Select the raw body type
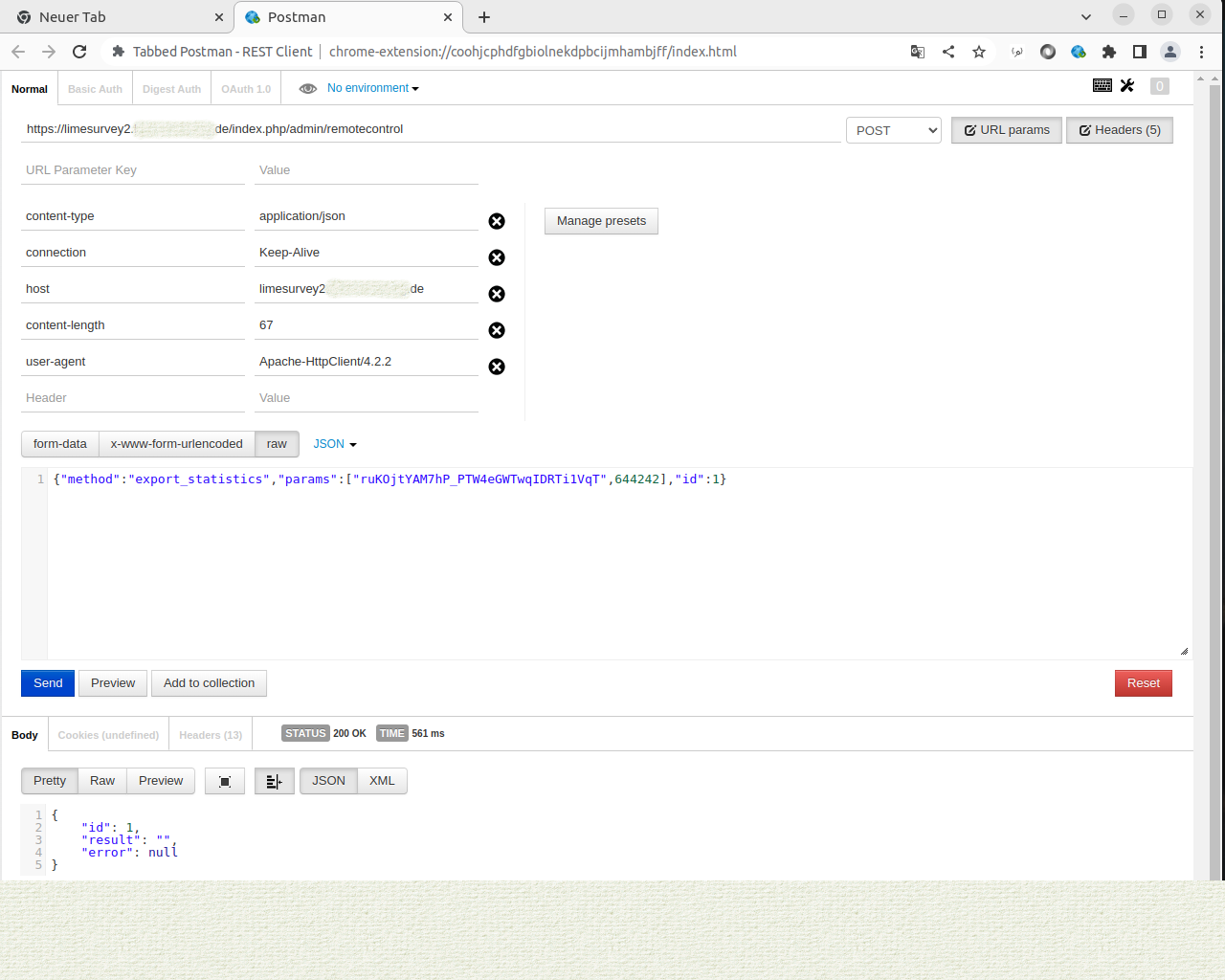1225x980 pixels. click(x=277, y=444)
